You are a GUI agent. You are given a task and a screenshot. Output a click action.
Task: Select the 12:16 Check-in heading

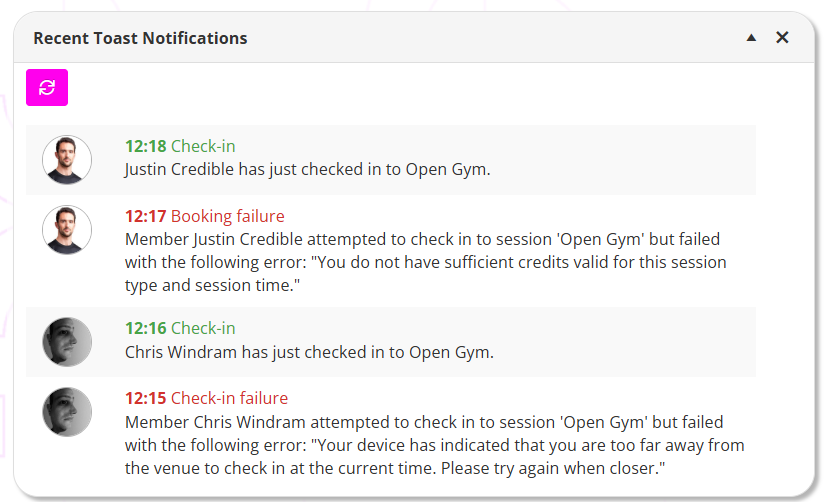[x=180, y=328]
